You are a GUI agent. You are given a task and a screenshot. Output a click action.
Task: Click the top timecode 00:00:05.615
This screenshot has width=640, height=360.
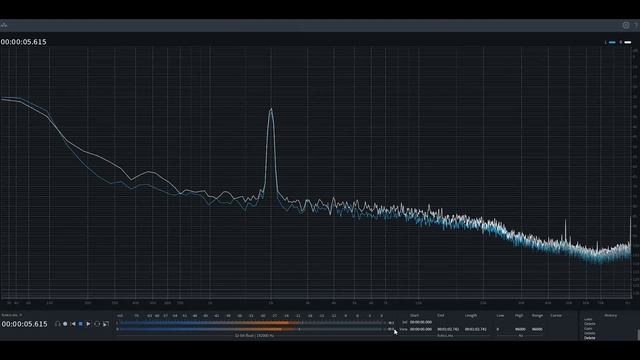click(x=24, y=42)
